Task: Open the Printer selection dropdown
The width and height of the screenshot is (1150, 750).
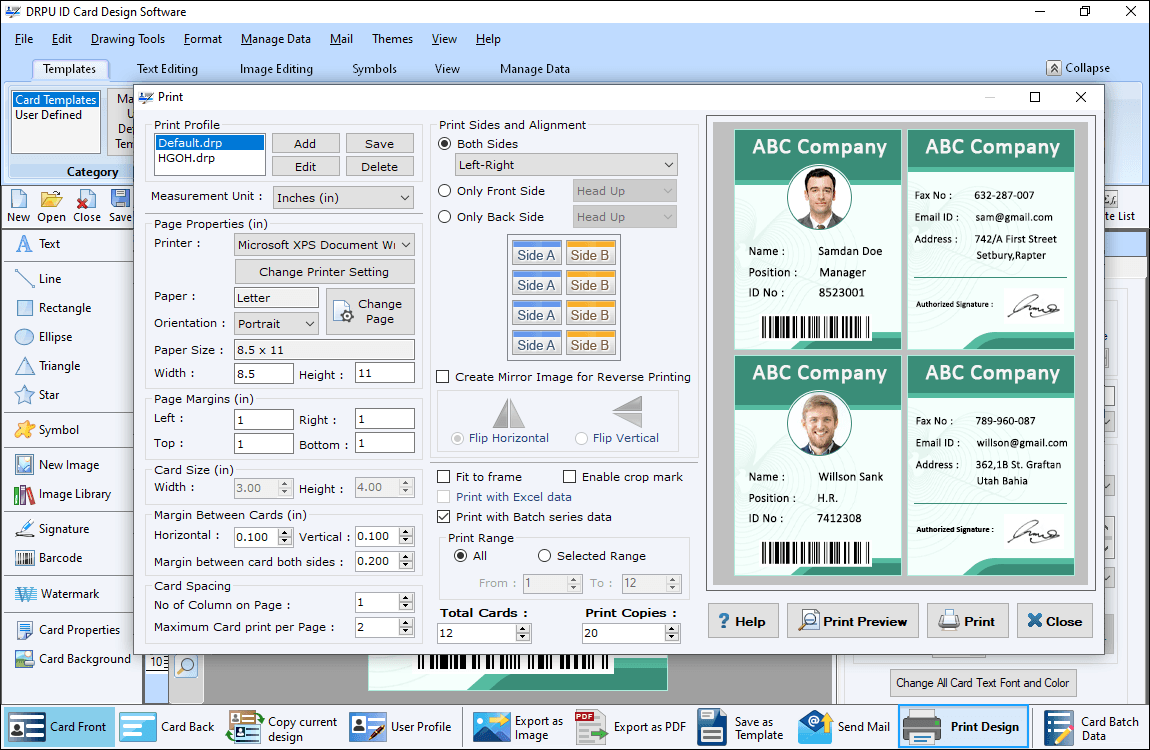Action: 324,245
